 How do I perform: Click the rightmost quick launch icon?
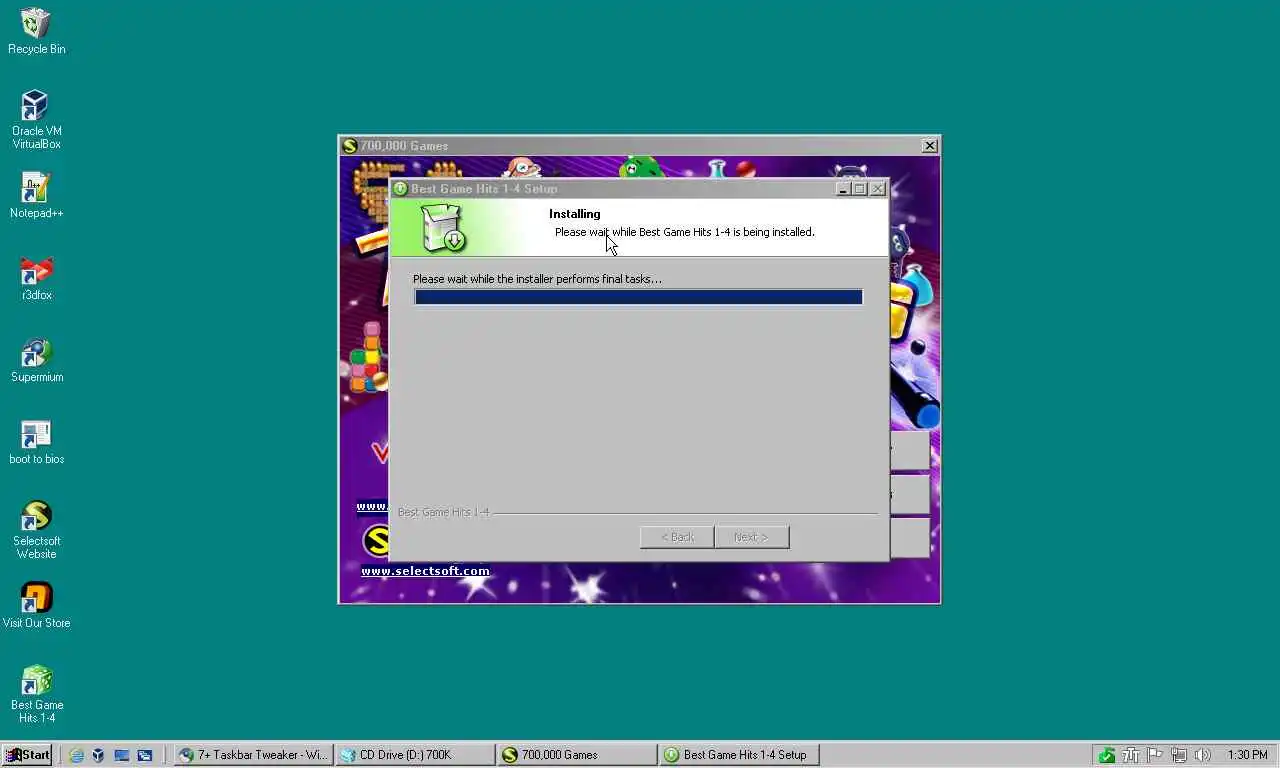(144, 755)
